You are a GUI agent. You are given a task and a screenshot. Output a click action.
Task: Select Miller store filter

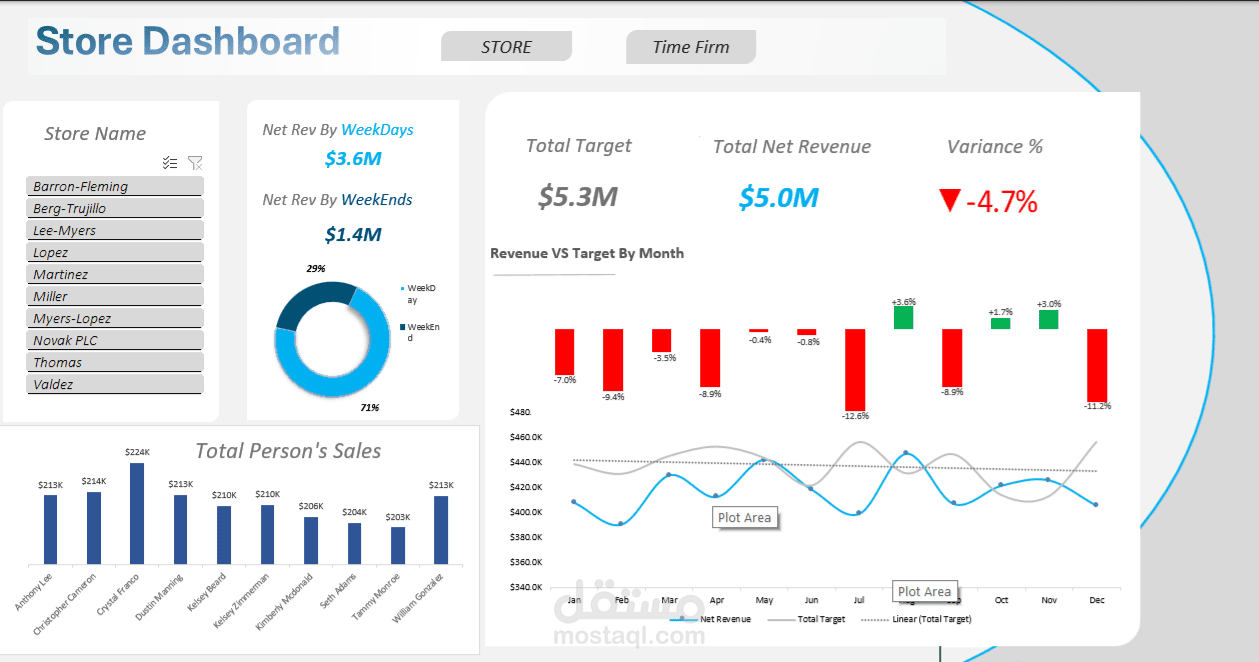115,296
